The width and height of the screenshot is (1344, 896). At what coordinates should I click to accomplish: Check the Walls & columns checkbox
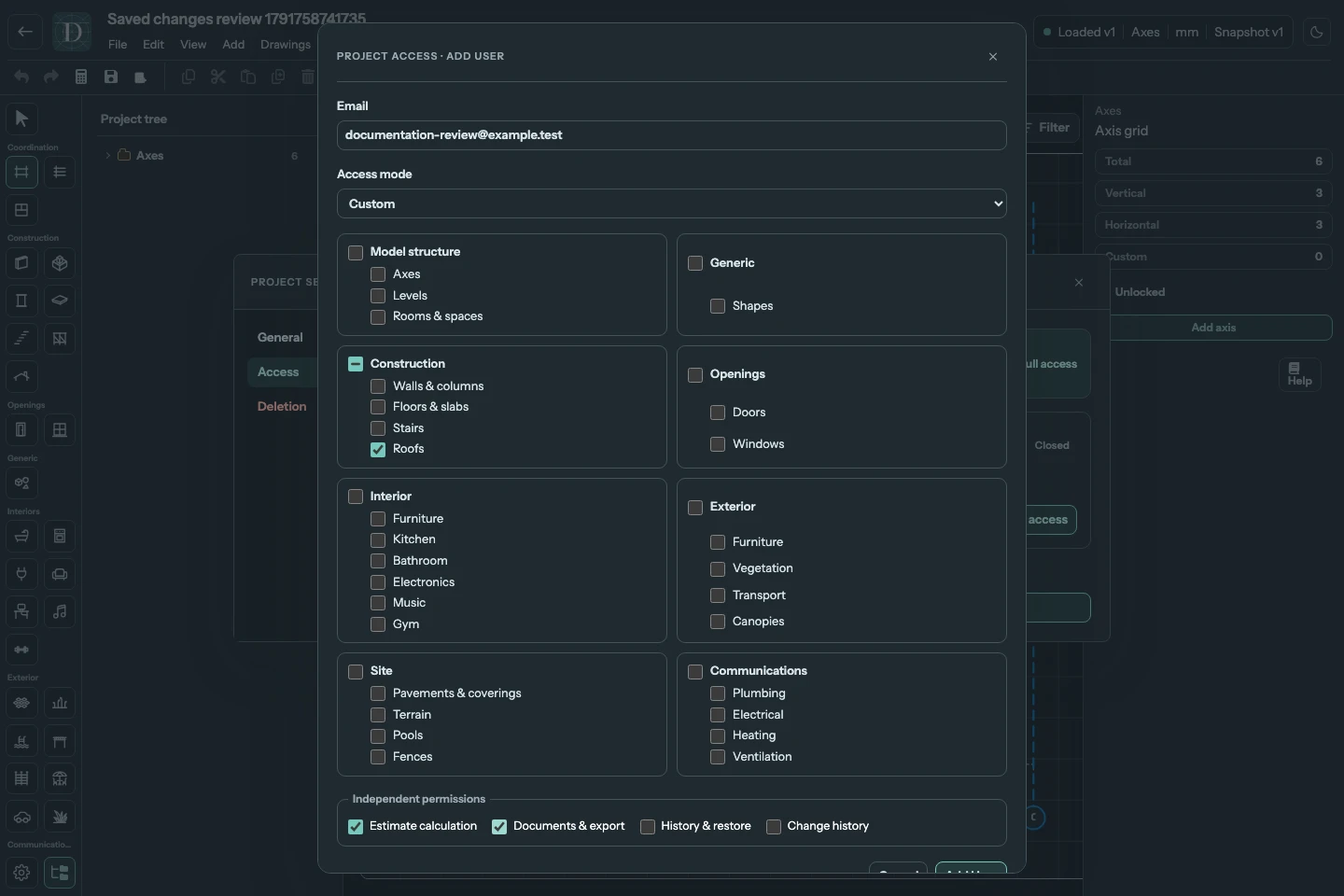tap(378, 386)
